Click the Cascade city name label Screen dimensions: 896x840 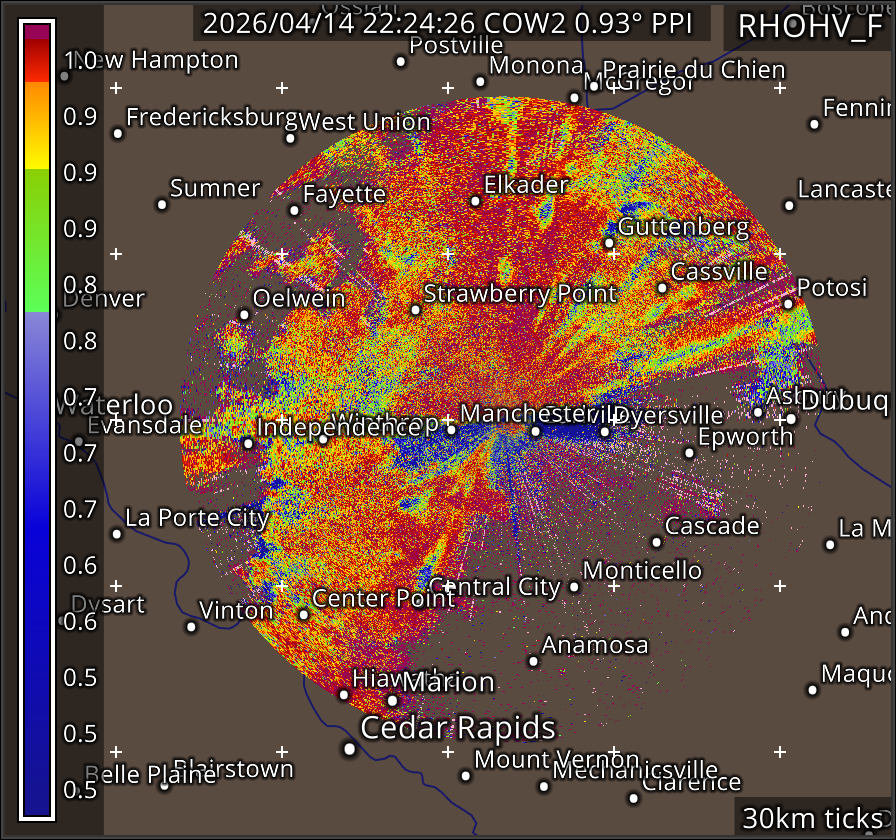[x=712, y=526]
